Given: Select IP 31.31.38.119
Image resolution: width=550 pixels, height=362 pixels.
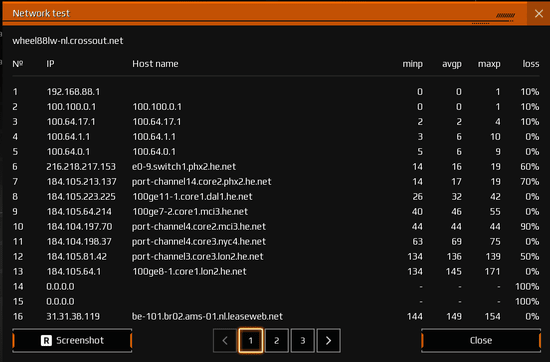Looking at the screenshot, I should (x=73, y=317).
